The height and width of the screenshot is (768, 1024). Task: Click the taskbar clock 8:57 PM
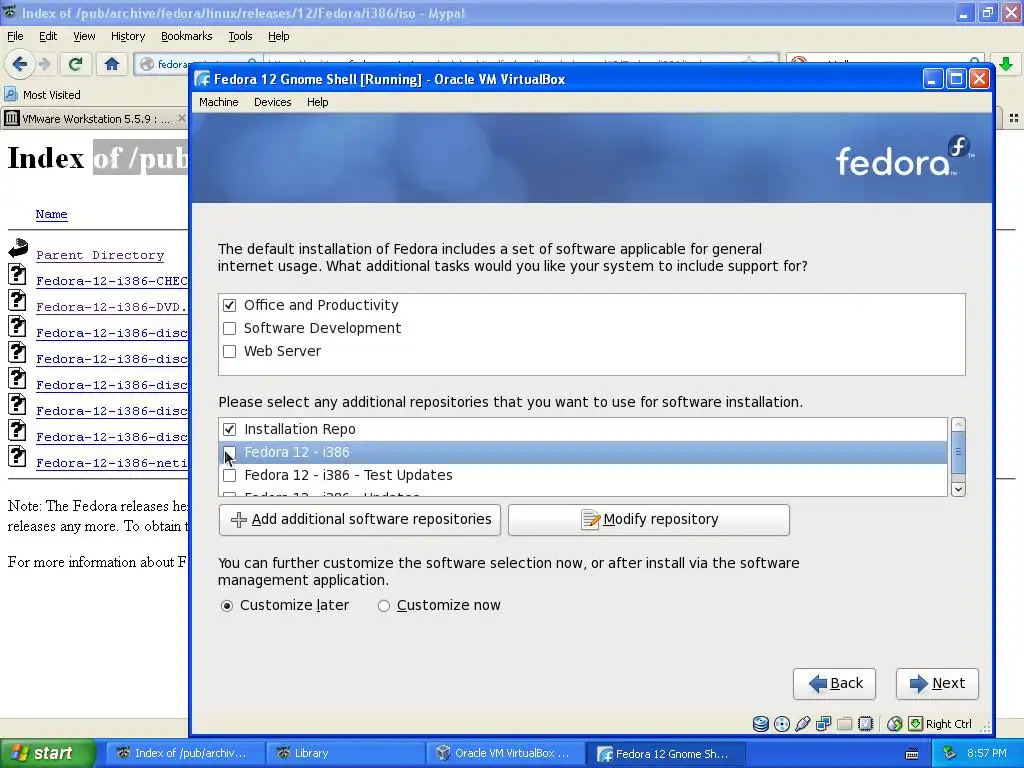click(x=987, y=754)
